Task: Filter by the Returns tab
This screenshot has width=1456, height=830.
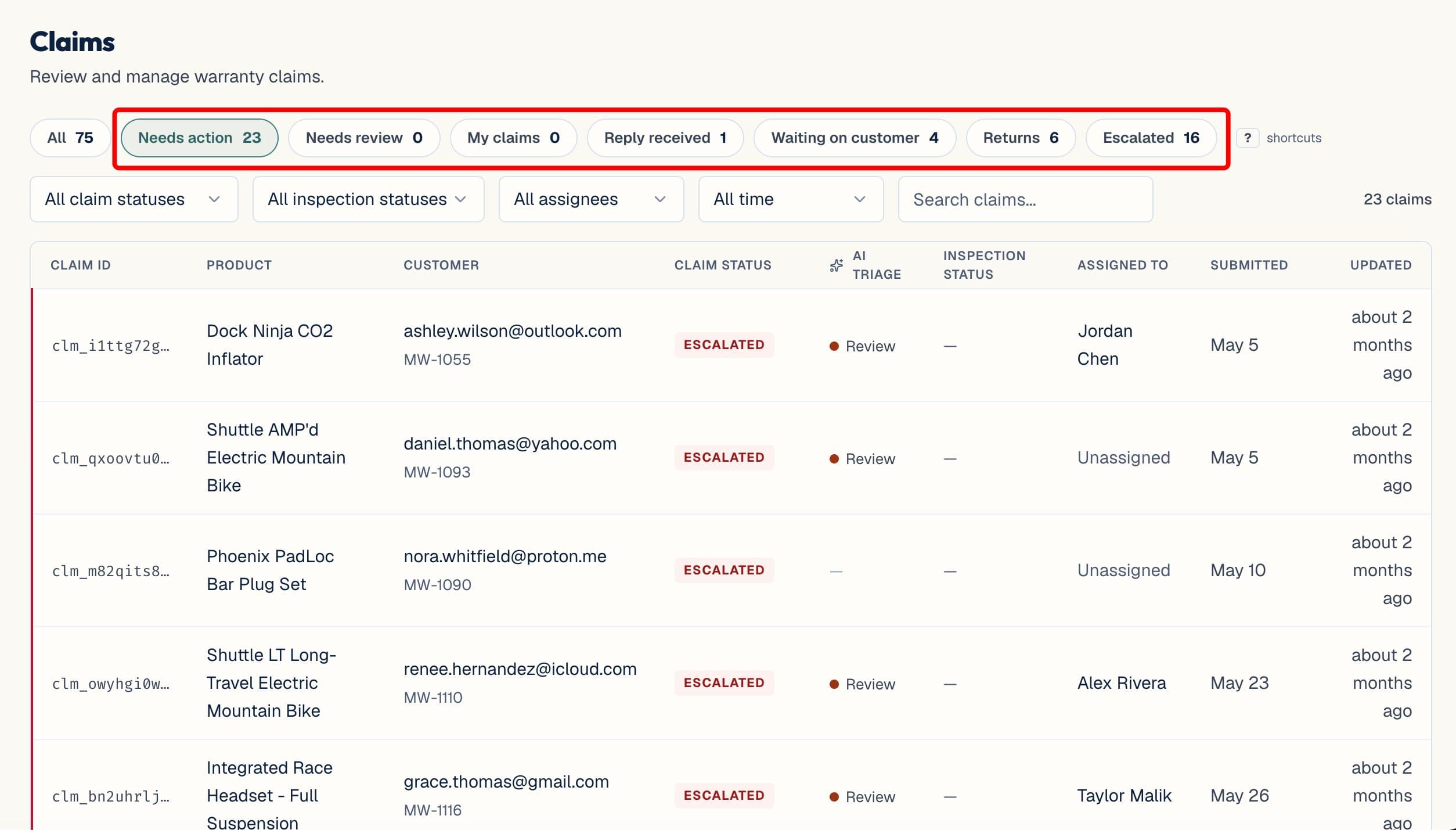Action: pyautogui.click(x=1021, y=138)
